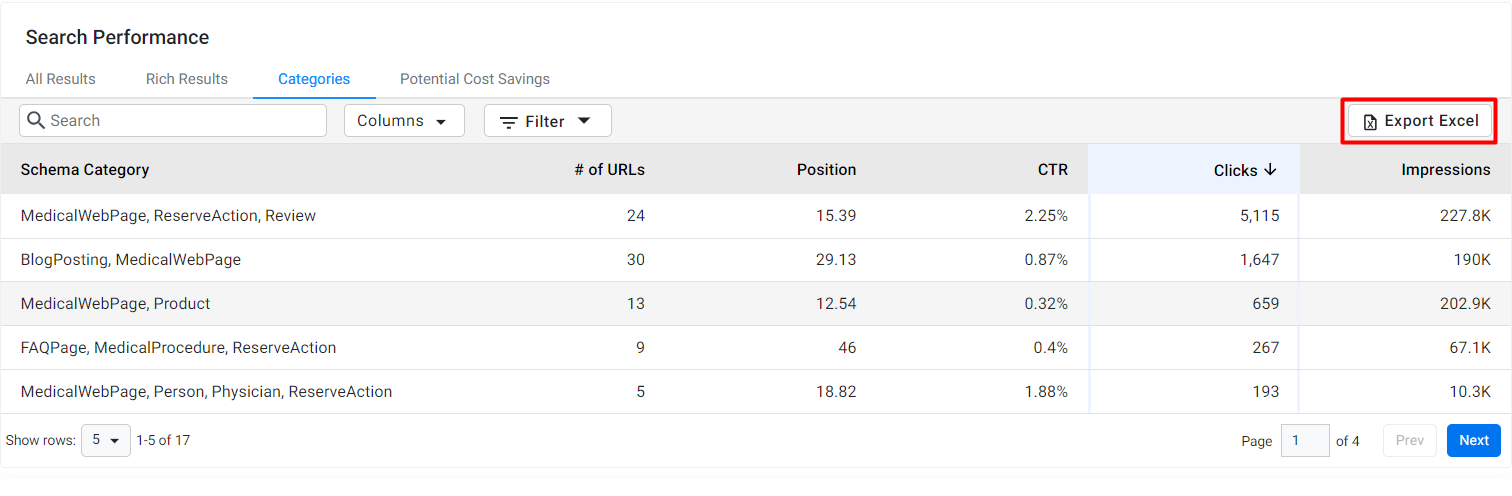This screenshot has height=496, width=1512.
Task: Click the Export Excel button
Action: (x=1420, y=121)
